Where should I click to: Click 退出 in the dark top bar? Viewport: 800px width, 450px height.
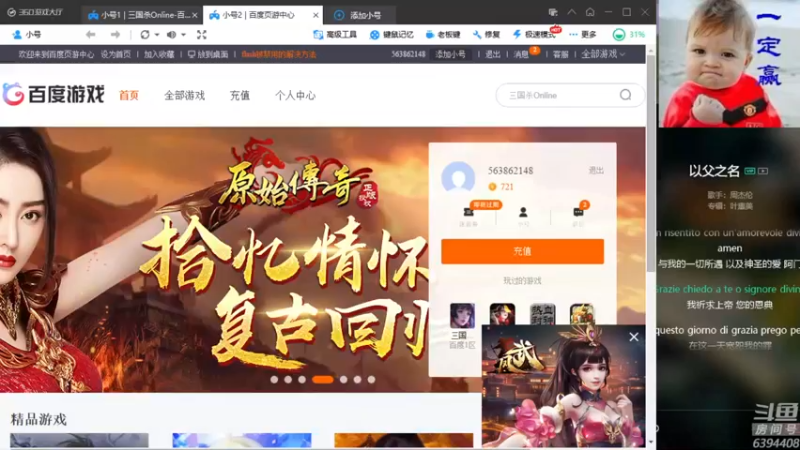click(x=492, y=54)
